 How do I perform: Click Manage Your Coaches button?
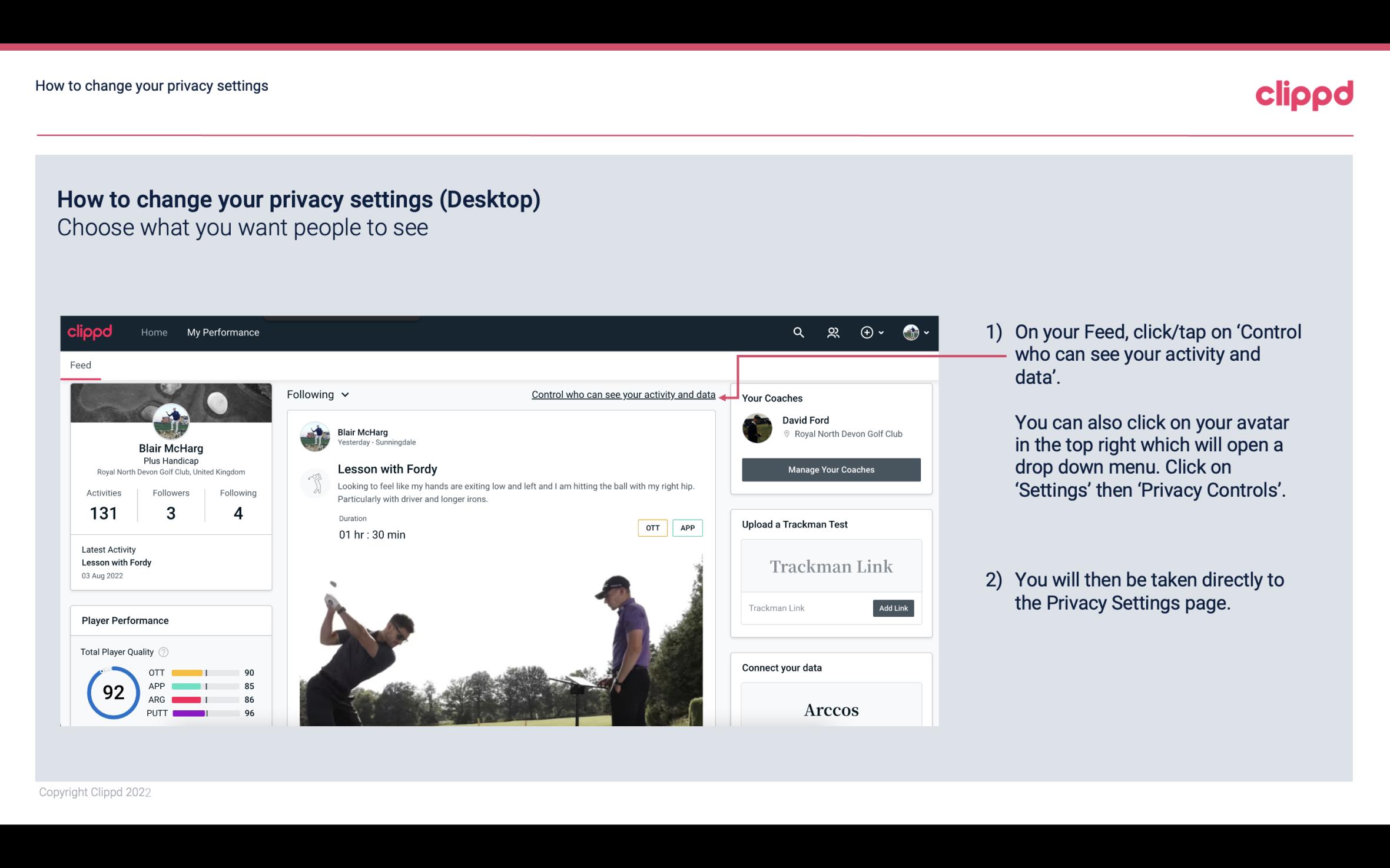(x=830, y=469)
